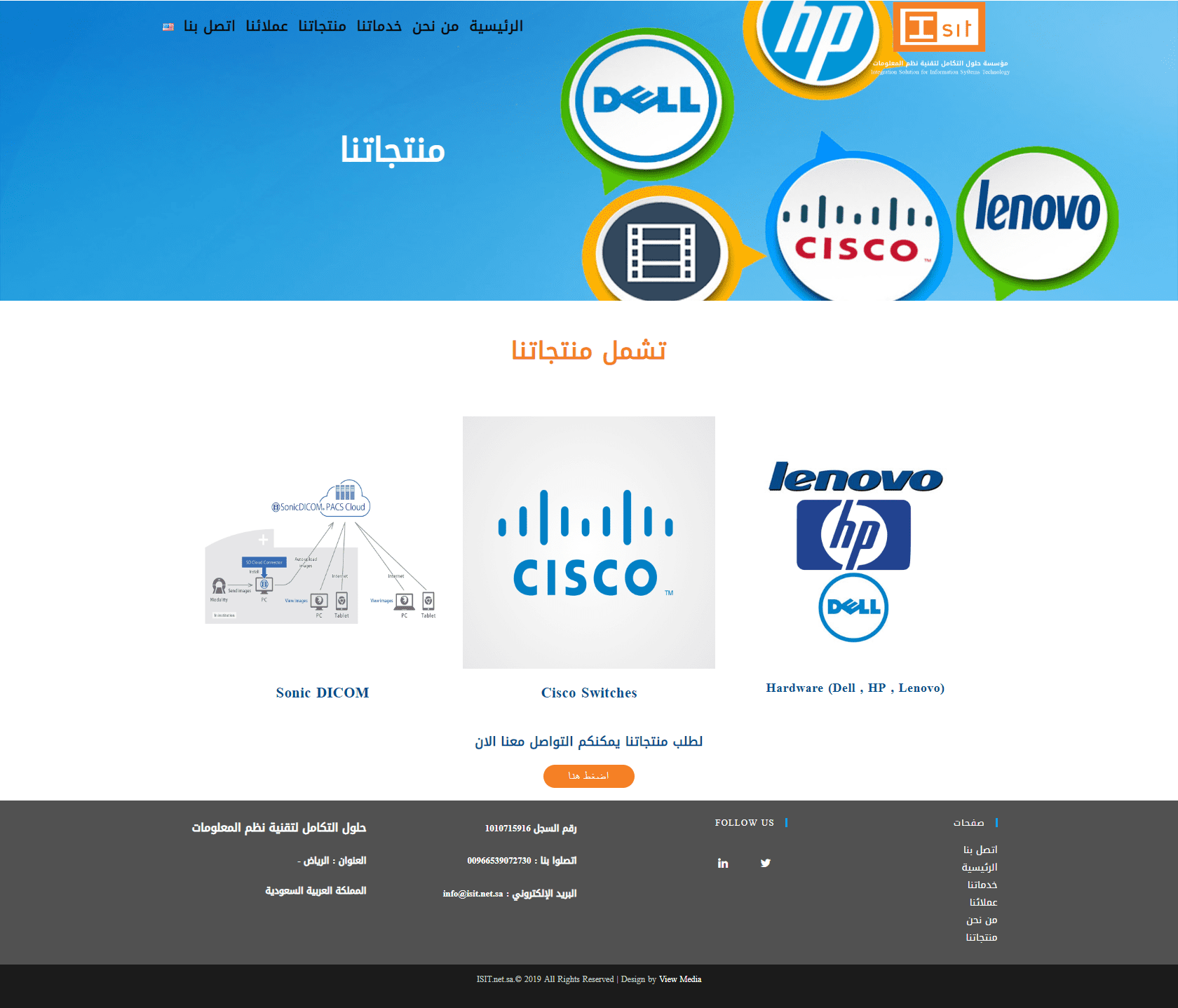Follow the View Media link in footer
1178x1008 pixels.
click(680, 979)
